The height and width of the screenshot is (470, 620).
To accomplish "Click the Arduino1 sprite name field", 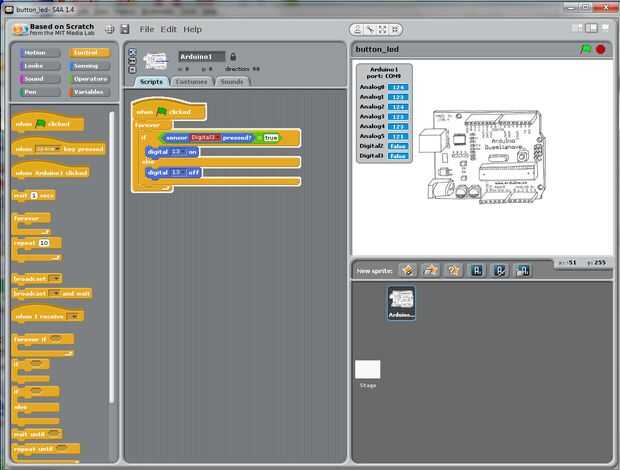I will [x=202, y=57].
